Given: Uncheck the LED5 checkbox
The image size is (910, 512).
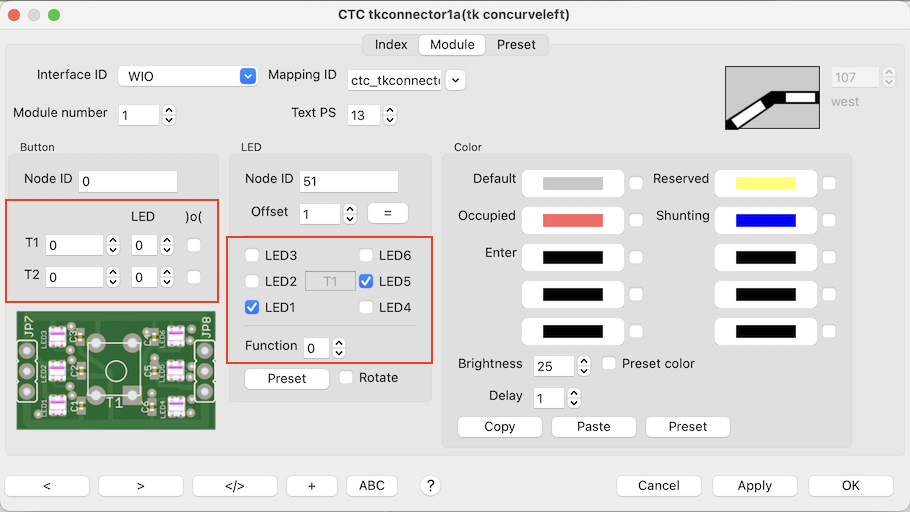Looking at the screenshot, I should point(366,282).
